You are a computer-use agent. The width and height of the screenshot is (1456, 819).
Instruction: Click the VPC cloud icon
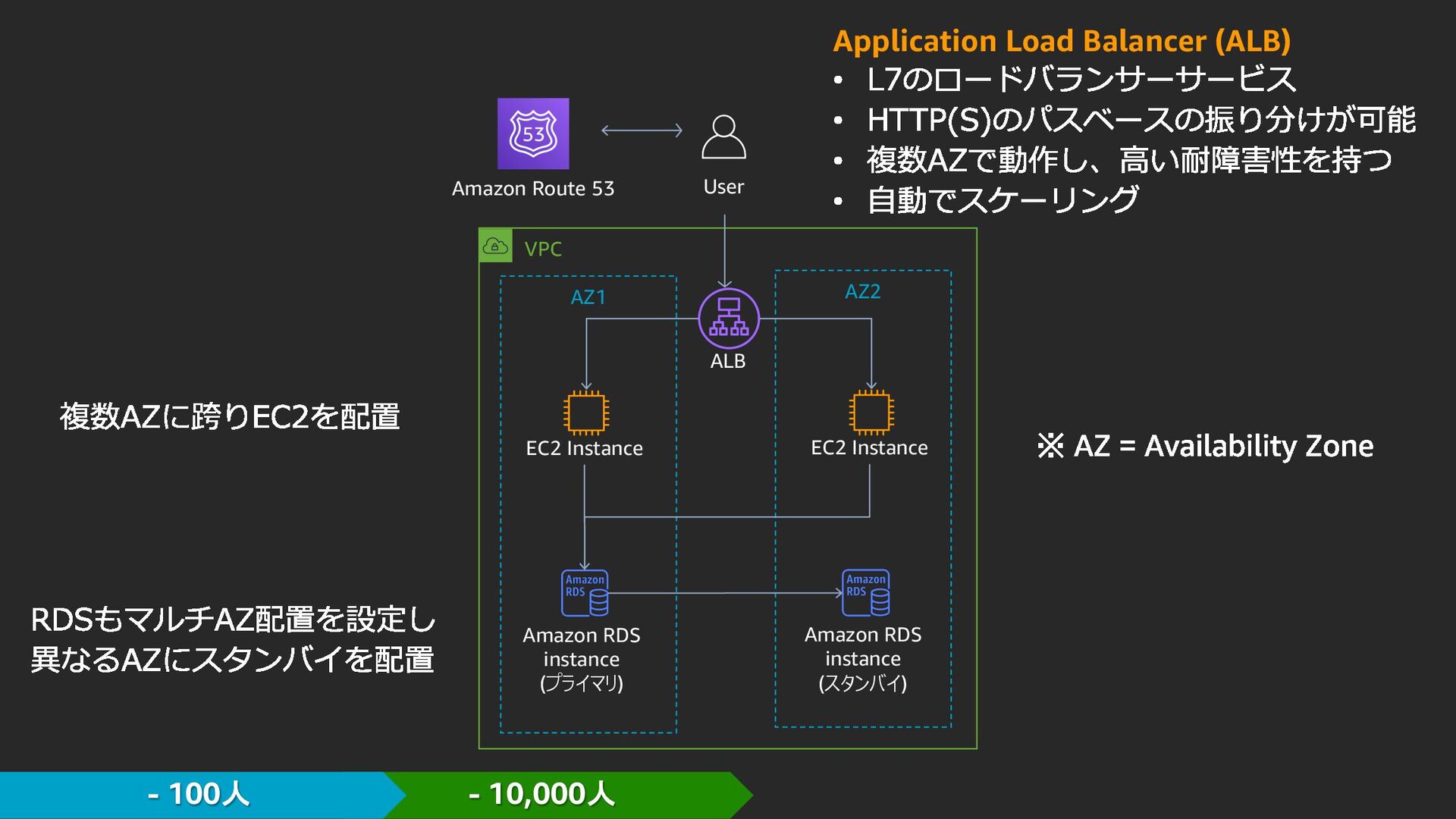[495, 246]
